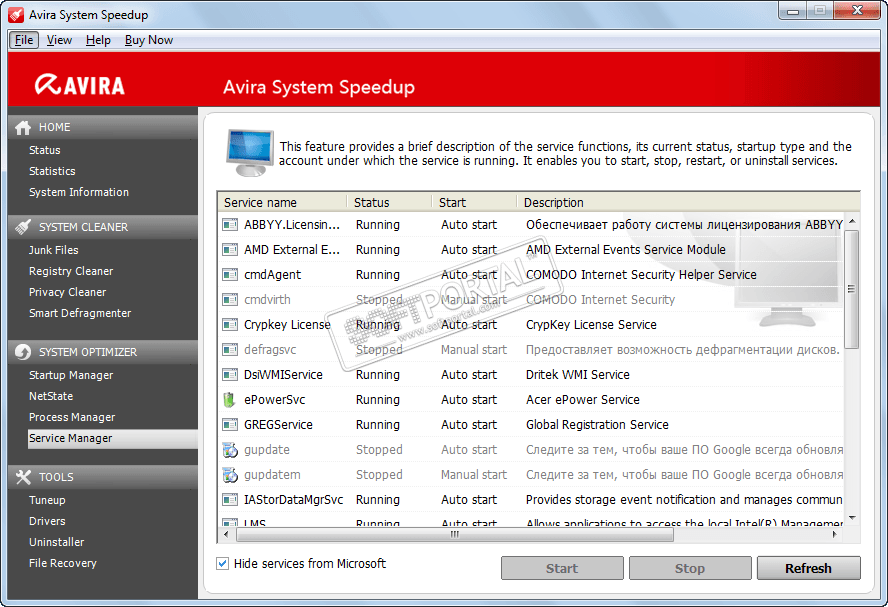Toggle Hide services from Microsoft checkbox
This screenshot has height=607, width=888.
[x=223, y=564]
